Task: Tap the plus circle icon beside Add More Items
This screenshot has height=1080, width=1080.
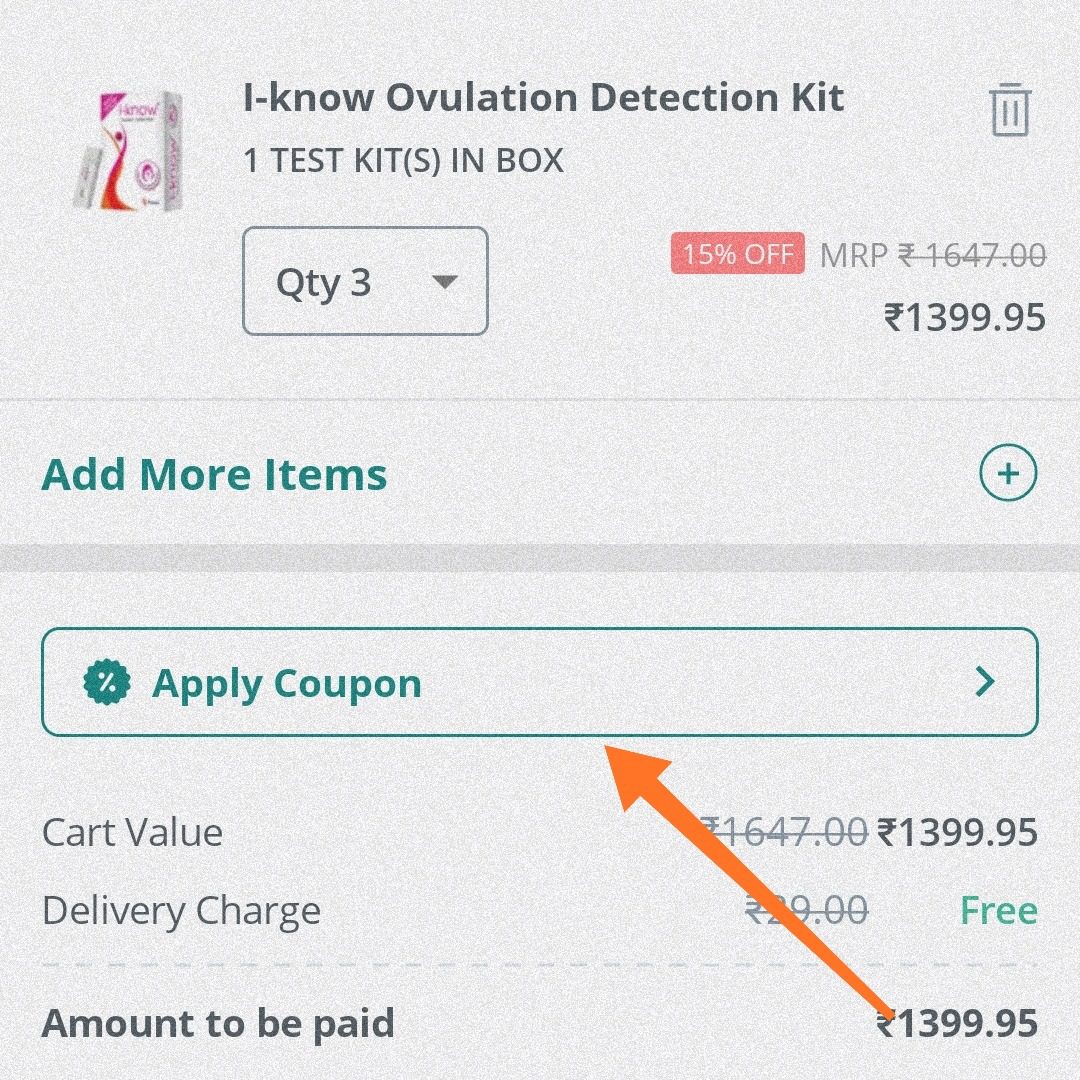Action: tap(1008, 473)
